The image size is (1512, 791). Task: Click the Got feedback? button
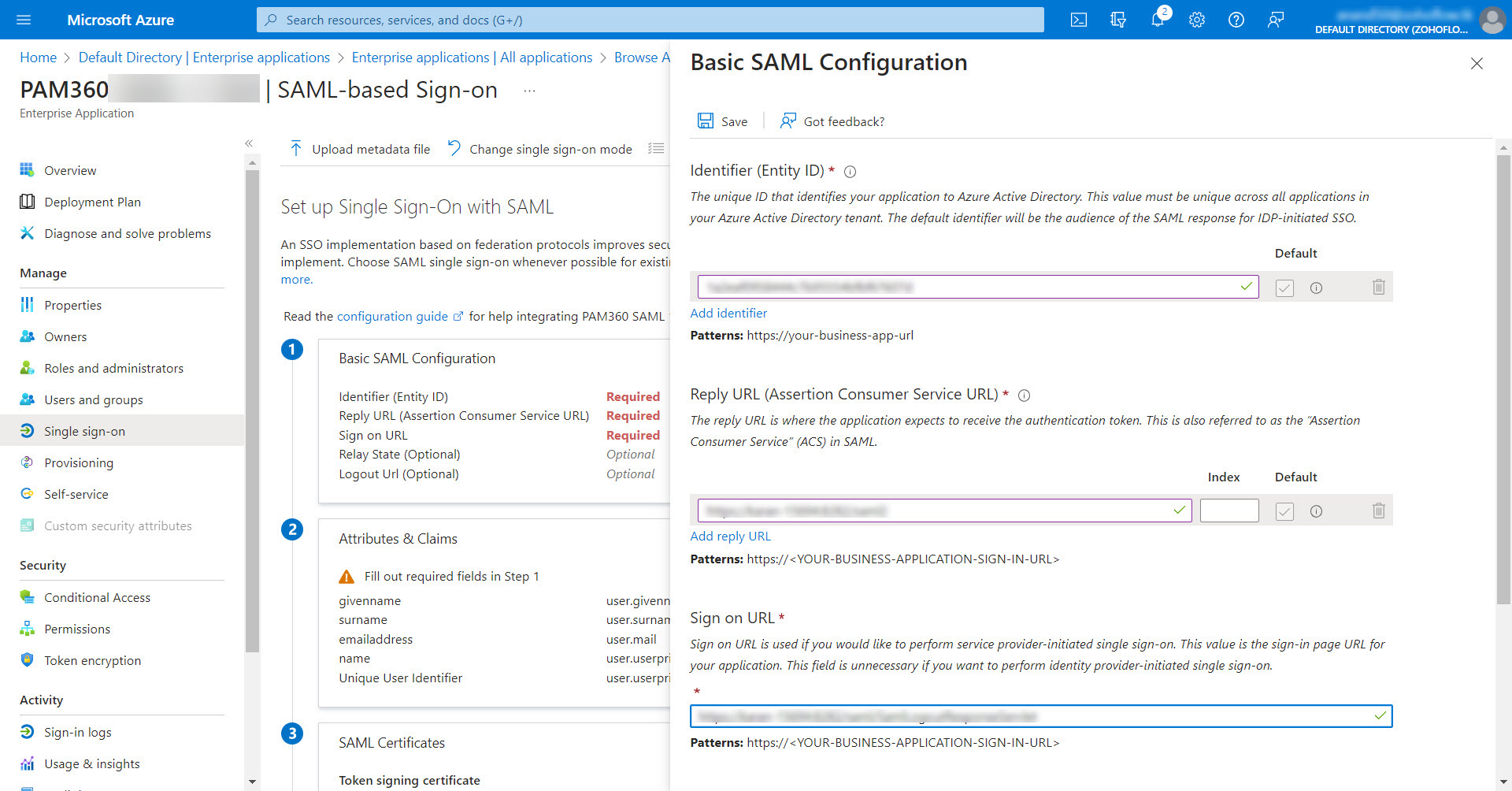point(831,121)
